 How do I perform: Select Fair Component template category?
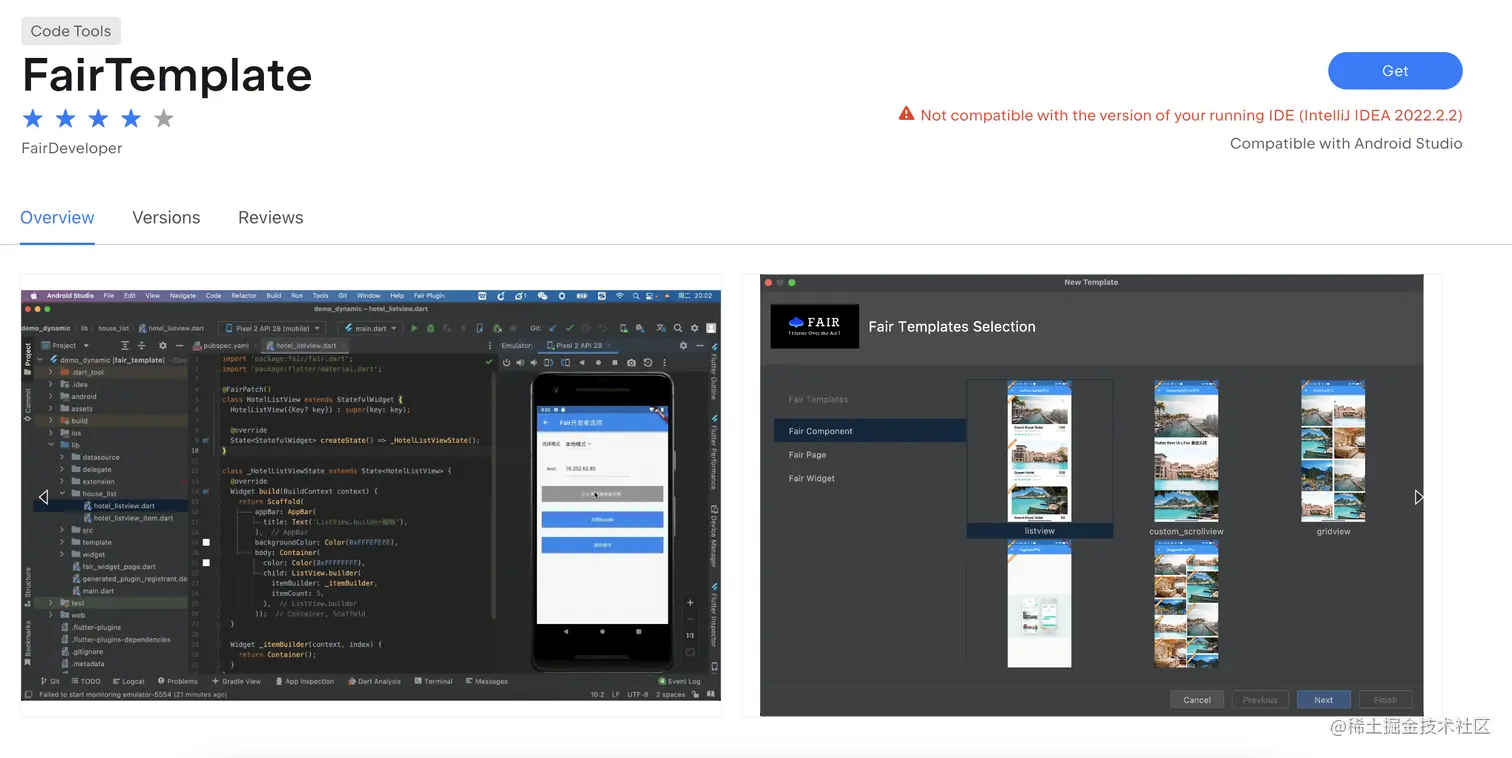pyautogui.click(x=869, y=431)
